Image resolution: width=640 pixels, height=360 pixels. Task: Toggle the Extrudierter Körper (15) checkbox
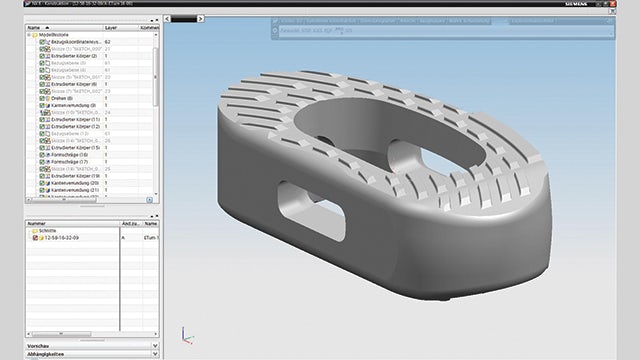pyautogui.click(x=42, y=148)
